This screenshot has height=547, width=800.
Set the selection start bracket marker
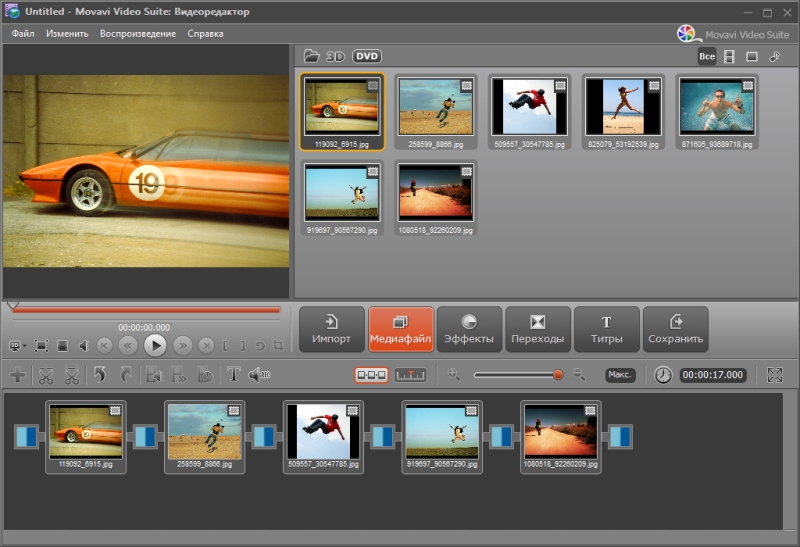click(x=225, y=346)
